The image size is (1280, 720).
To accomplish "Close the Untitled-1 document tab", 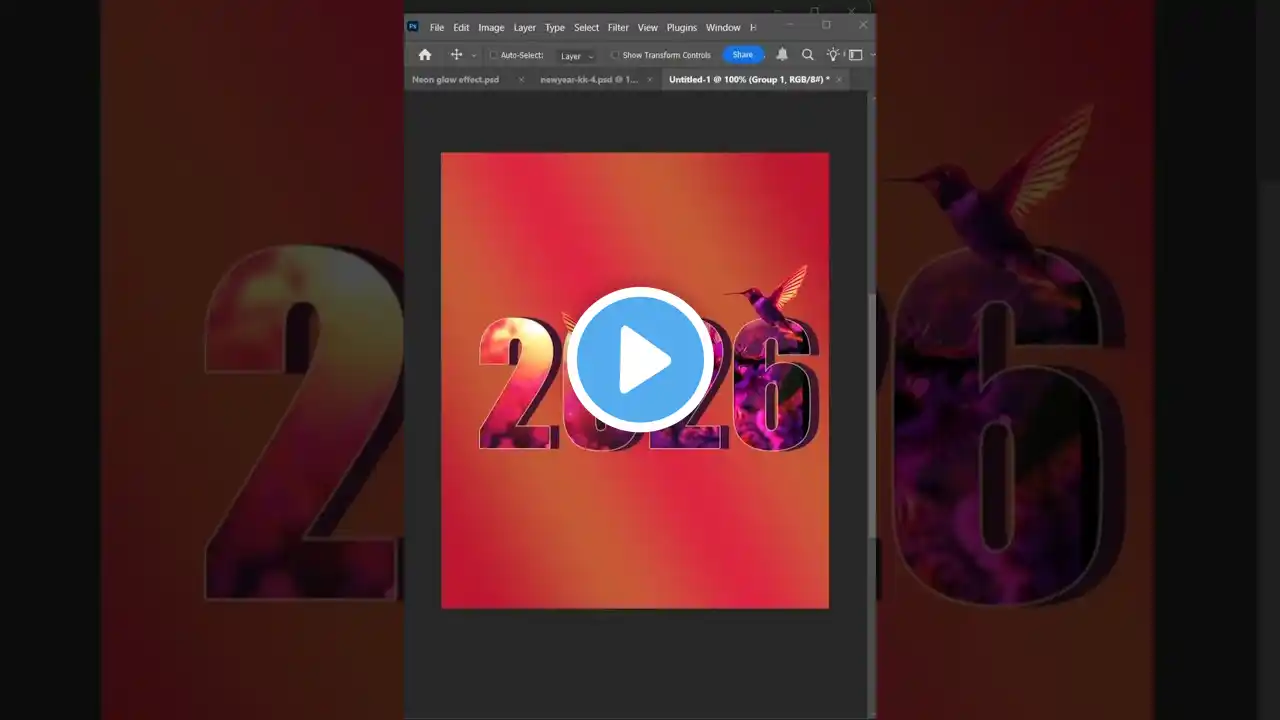I will [839, 80].
